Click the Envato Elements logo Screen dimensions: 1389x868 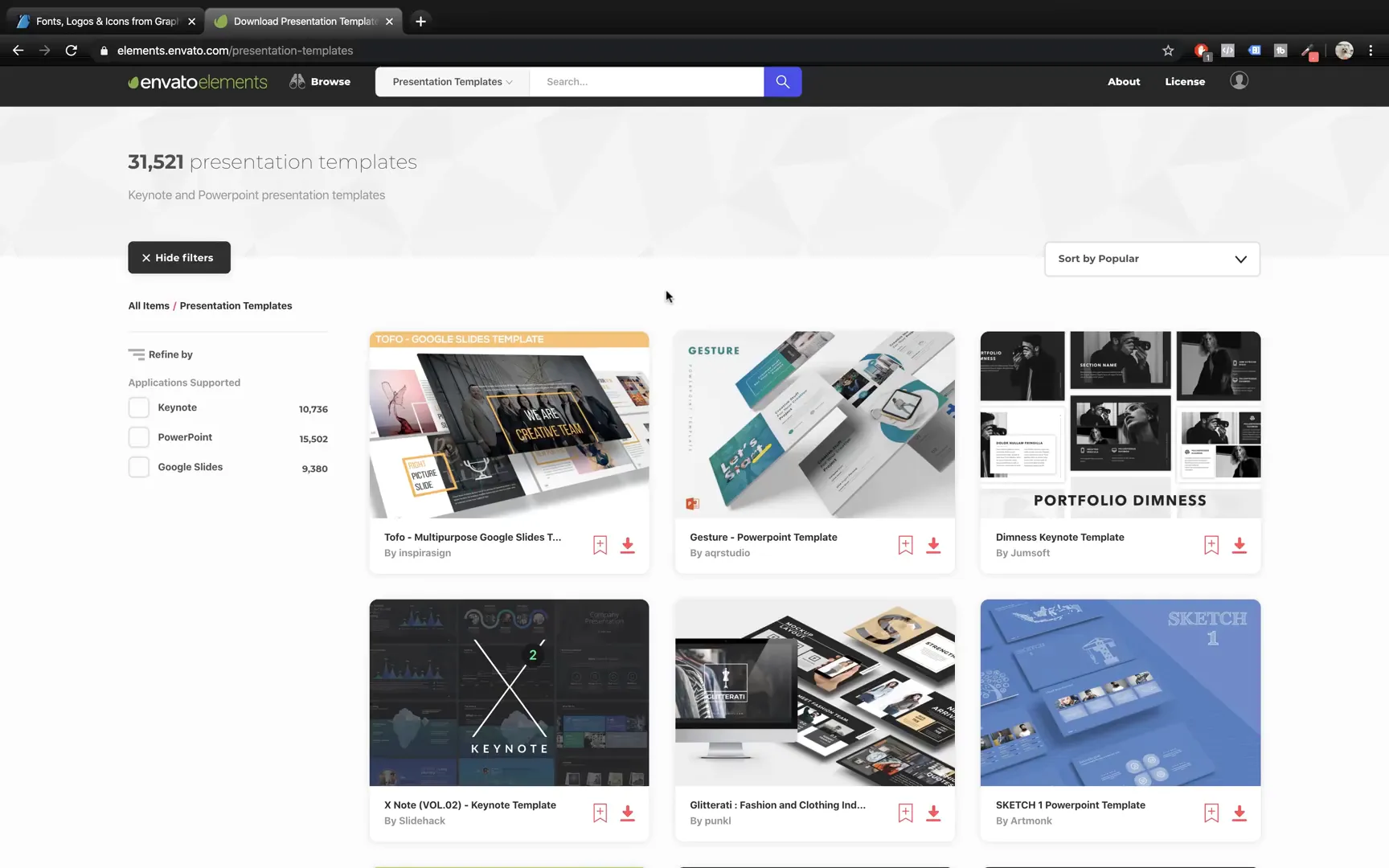tap(197, 81)
